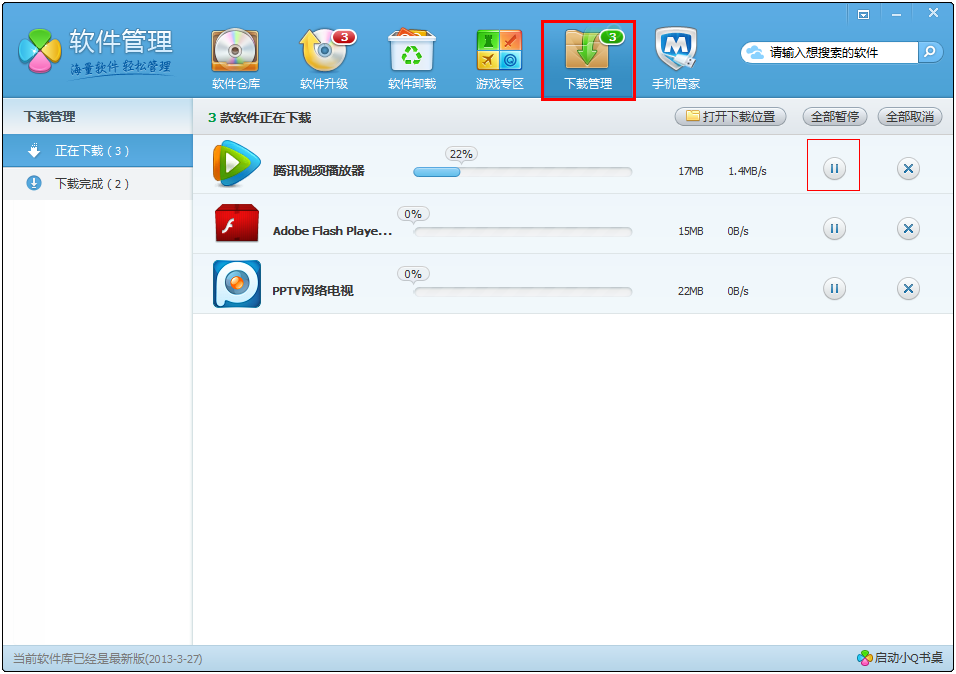This screenshot has width=956, height=674.
Task: Click the 全部暂停 button
Action: (x=834, y=117)
